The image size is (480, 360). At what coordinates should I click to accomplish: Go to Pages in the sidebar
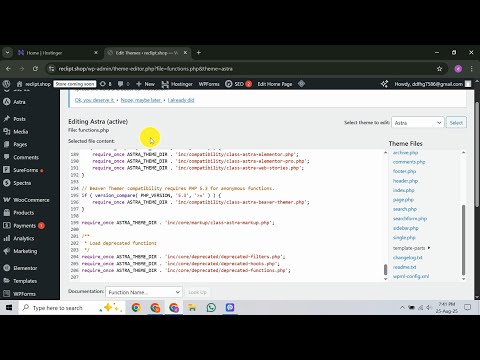point(20,144)
